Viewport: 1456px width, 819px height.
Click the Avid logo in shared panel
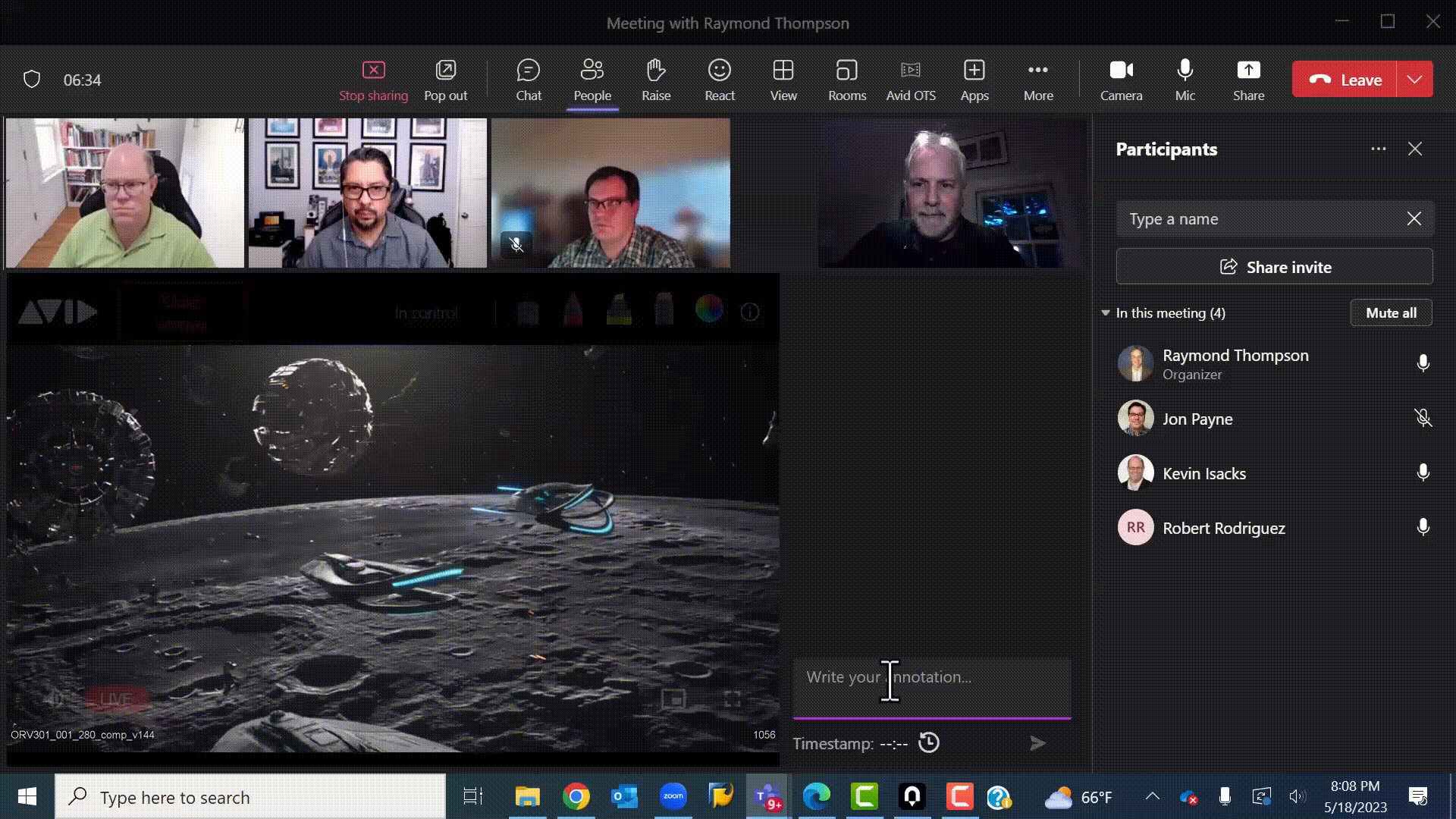tap(58, 312)
